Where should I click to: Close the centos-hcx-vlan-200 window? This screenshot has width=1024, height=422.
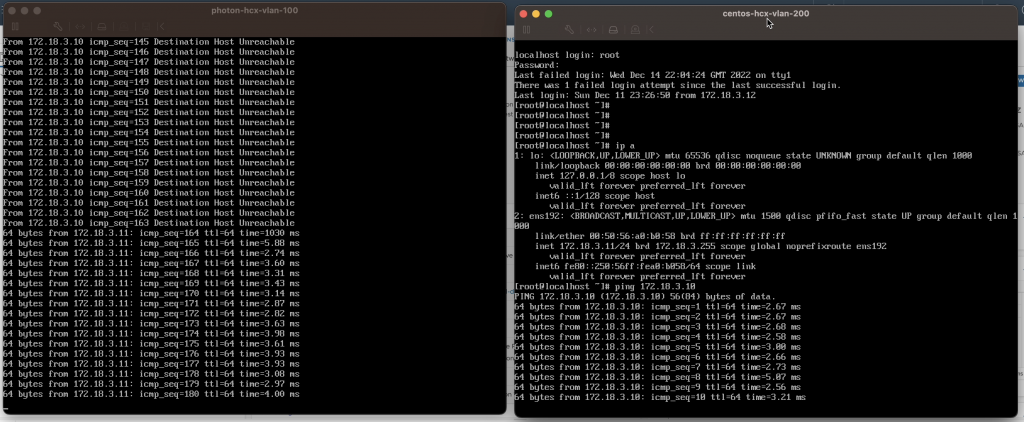point(523,14)
